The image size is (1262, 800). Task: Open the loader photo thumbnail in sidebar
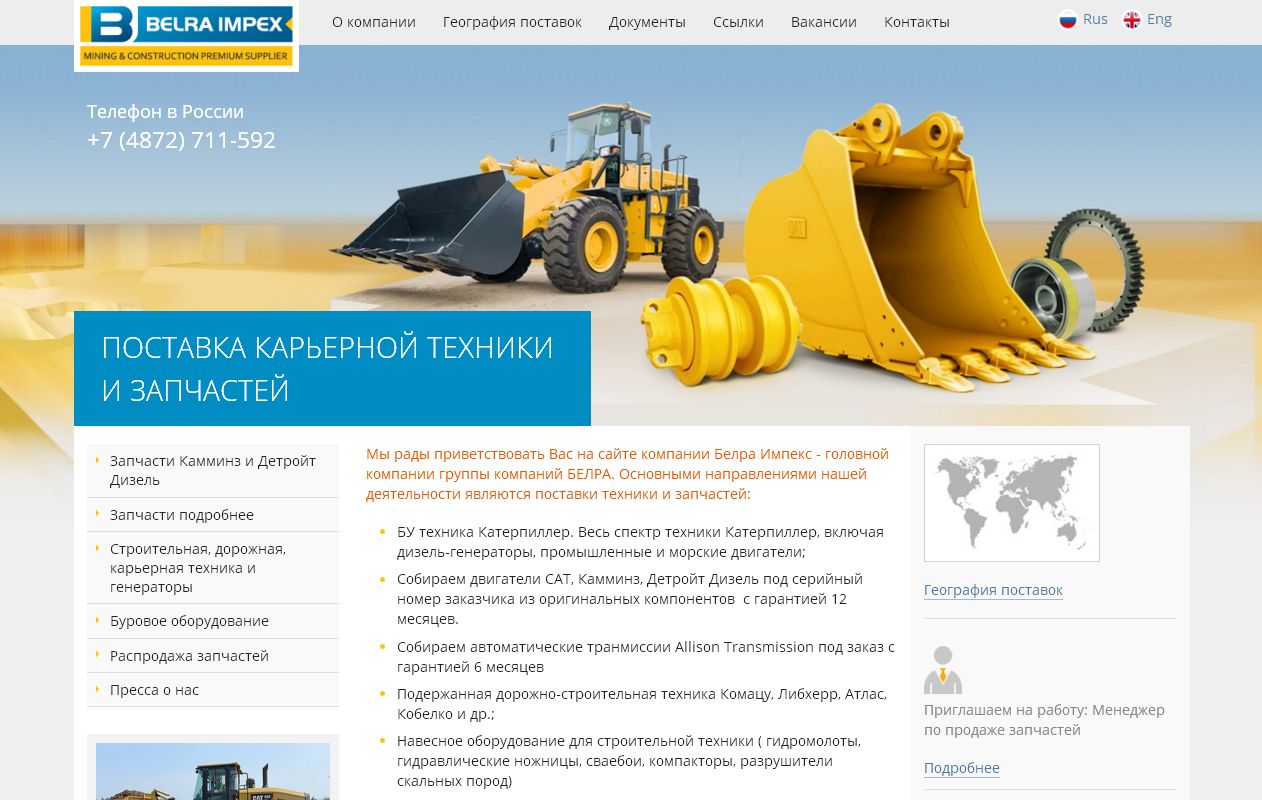pos(213,771)
